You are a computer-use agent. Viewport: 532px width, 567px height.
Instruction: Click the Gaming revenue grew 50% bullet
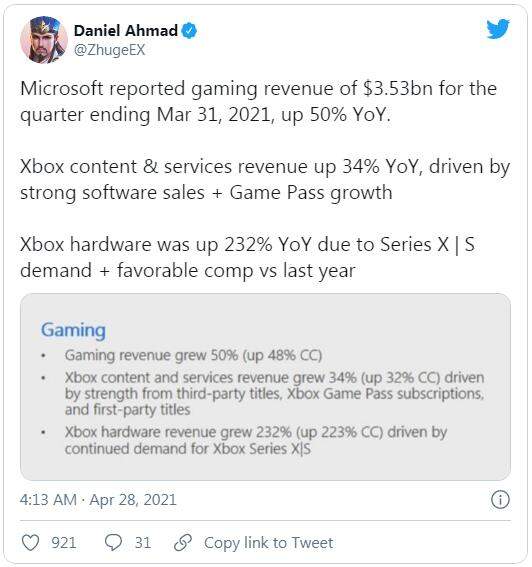[x=193, y=355]
